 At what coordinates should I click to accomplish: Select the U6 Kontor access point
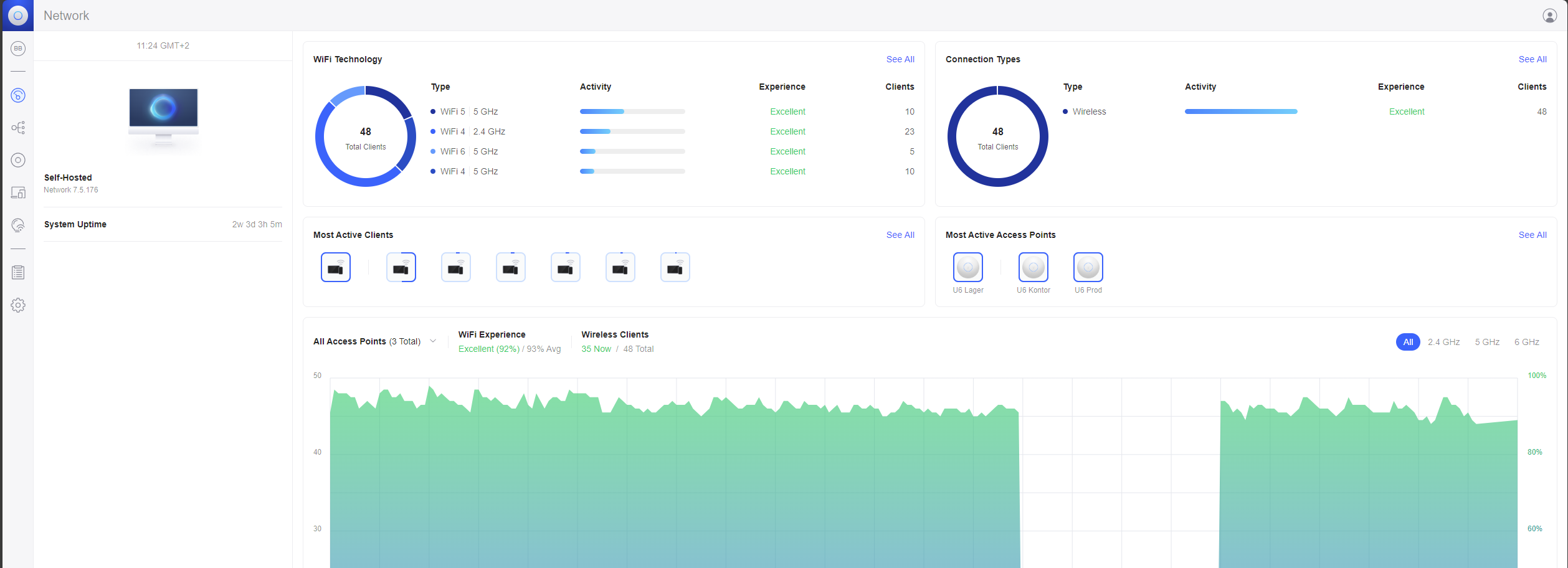[x=1033, y=268]
